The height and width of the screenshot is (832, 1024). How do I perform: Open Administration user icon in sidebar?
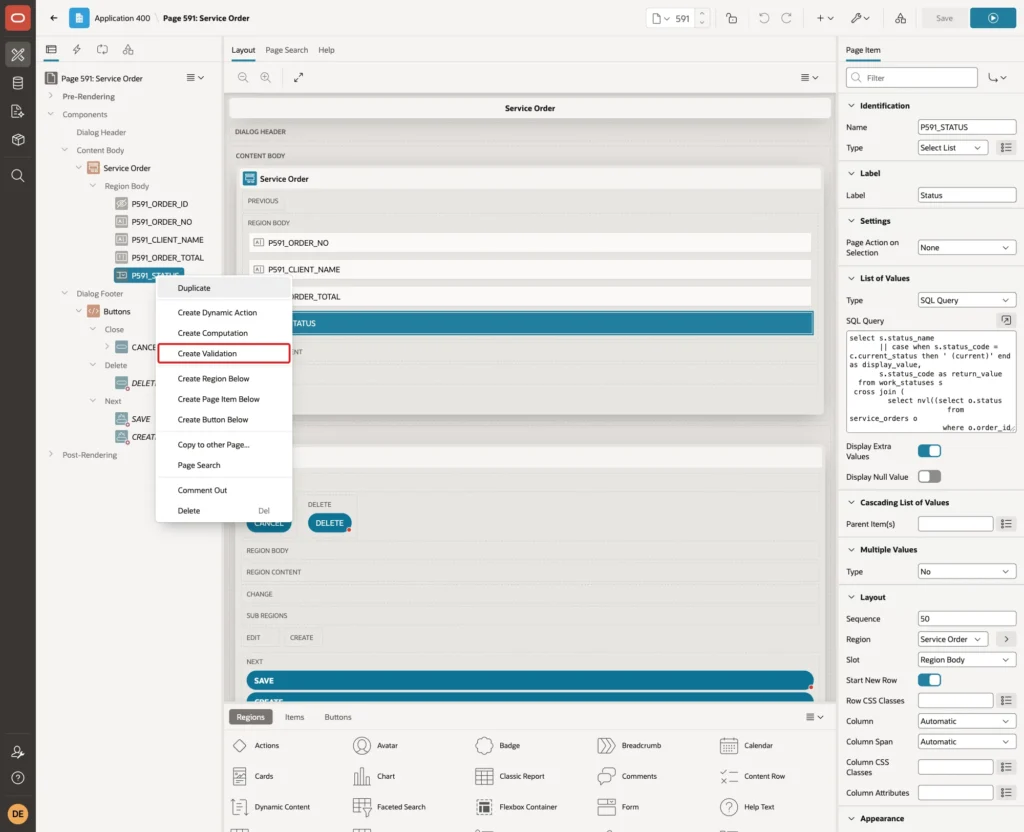(x=18, y=752)
